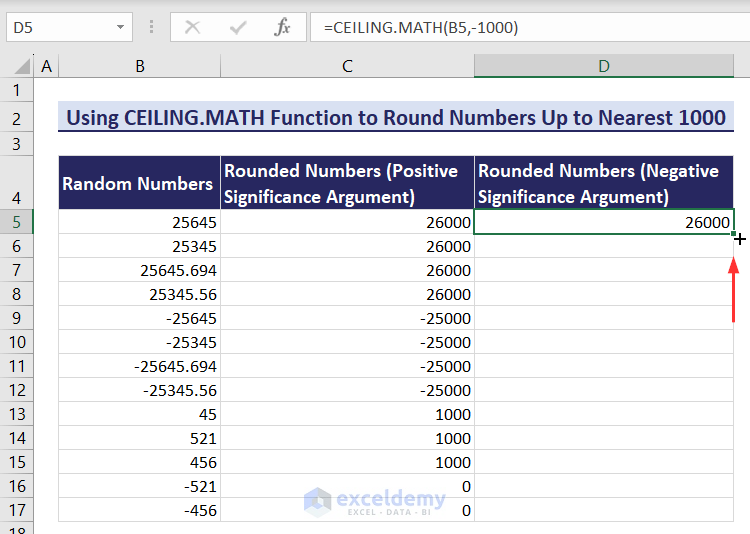The width and height of the screenshot is (750, 534).
Task: Expand the Name Box dropdown arrow
Action: (x=121, y=28)
